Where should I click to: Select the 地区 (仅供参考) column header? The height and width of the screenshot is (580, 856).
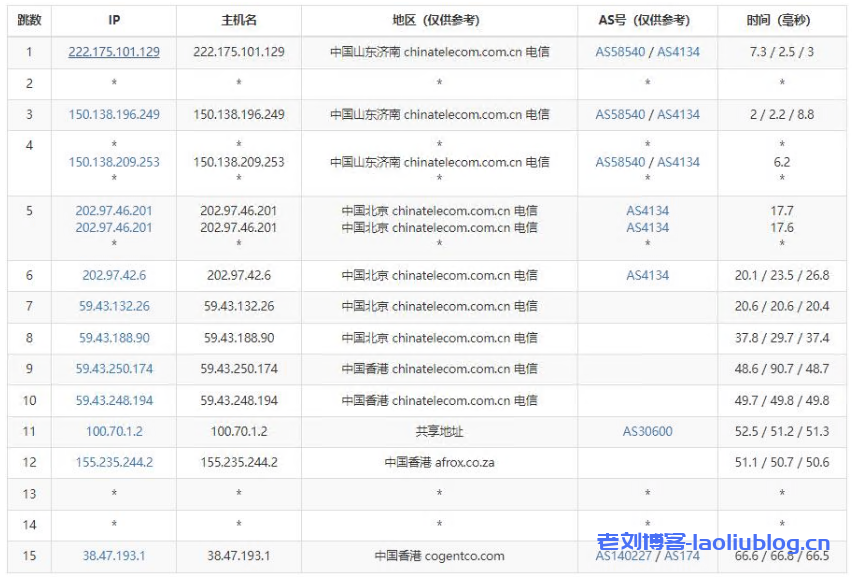point(439,20)
